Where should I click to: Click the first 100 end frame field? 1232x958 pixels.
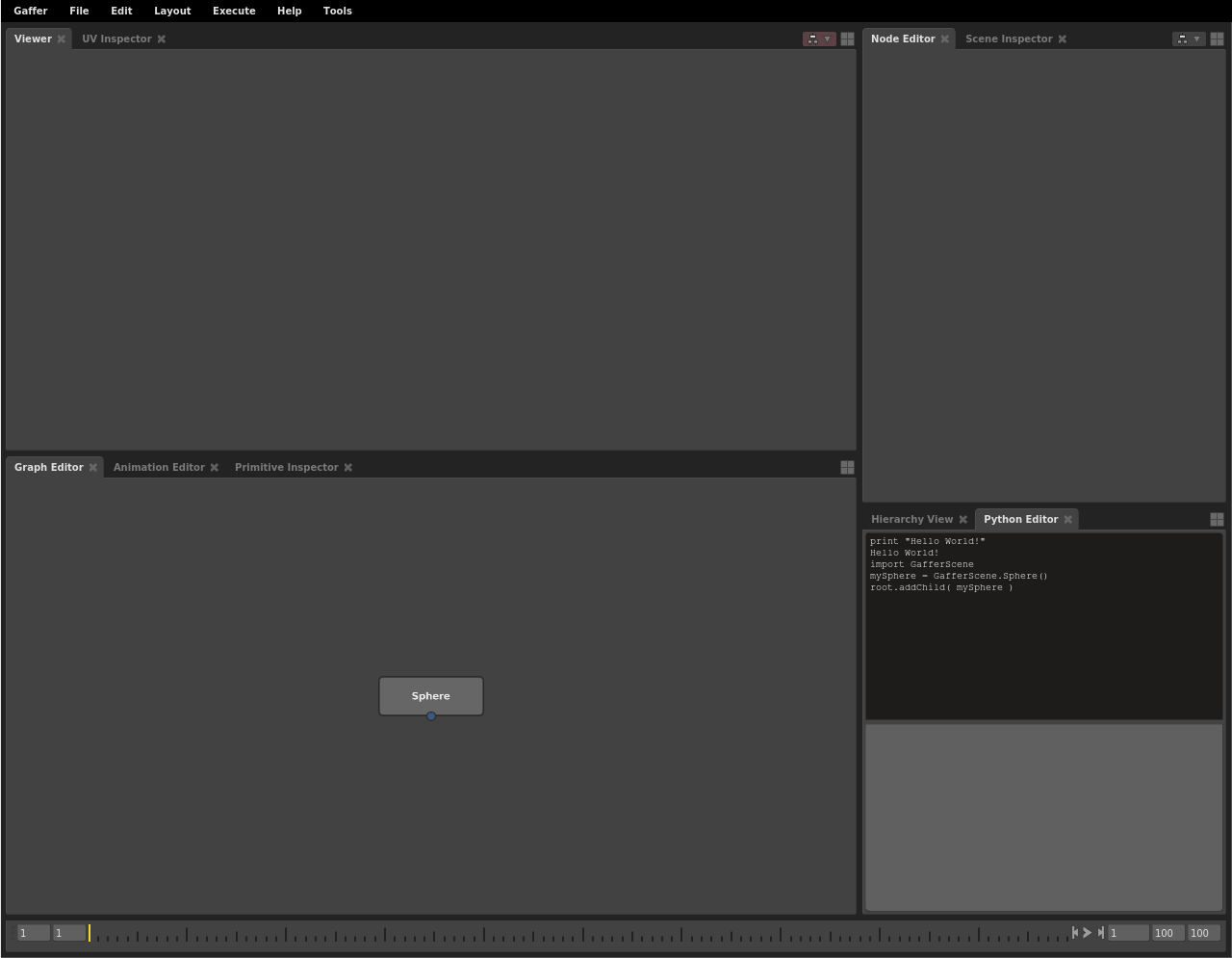[x=1168, y=933]
